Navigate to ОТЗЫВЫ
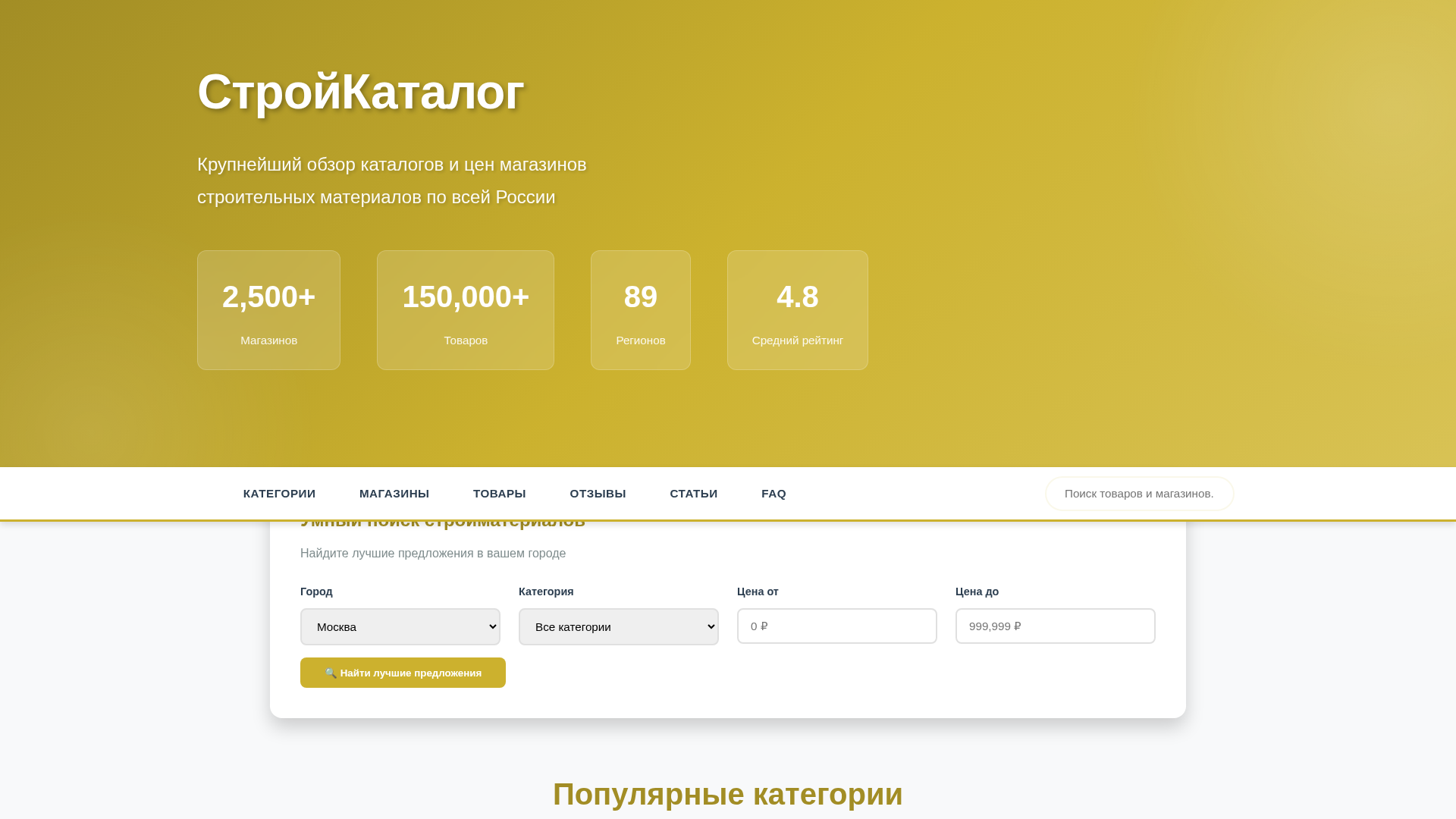Viewport: 1456px width, 819px height. pyautogui.click(x=598, y=494)
